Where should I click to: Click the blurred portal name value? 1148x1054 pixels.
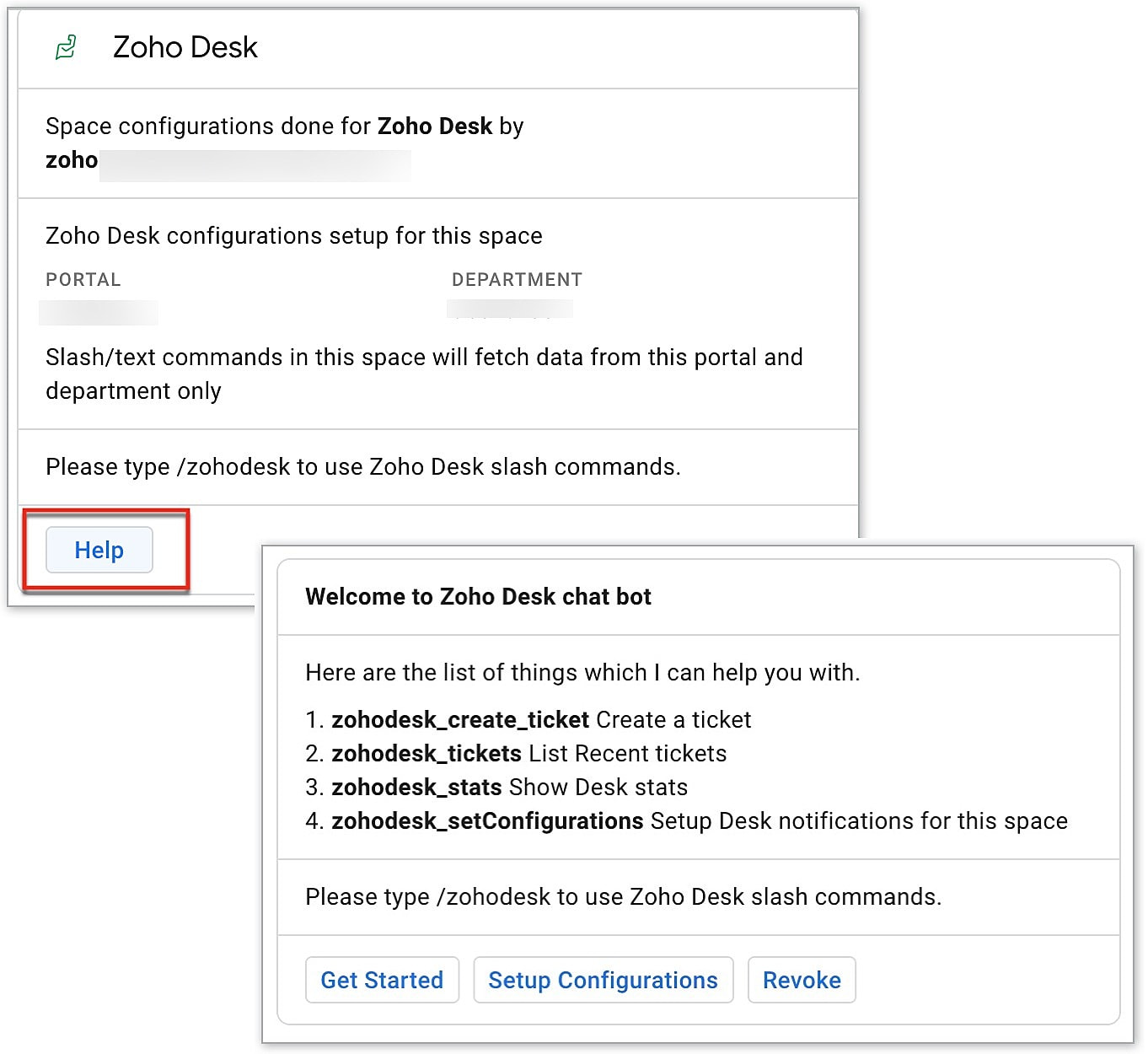99,312
